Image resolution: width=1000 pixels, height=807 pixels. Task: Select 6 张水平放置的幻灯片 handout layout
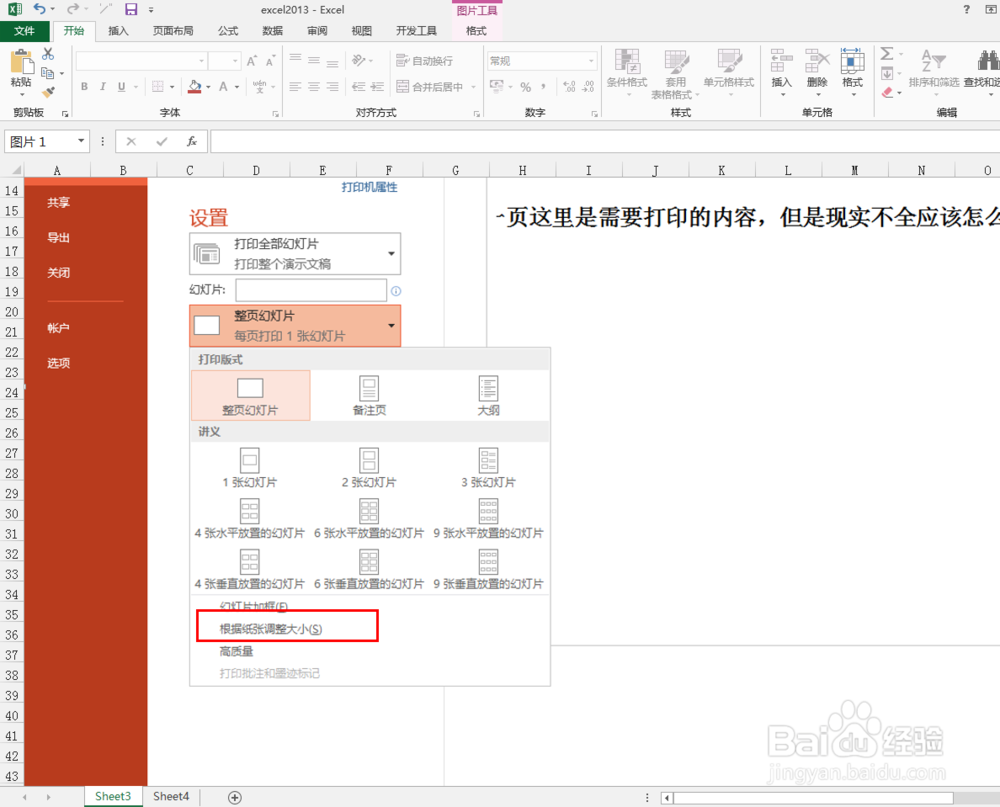pos(369,519)
